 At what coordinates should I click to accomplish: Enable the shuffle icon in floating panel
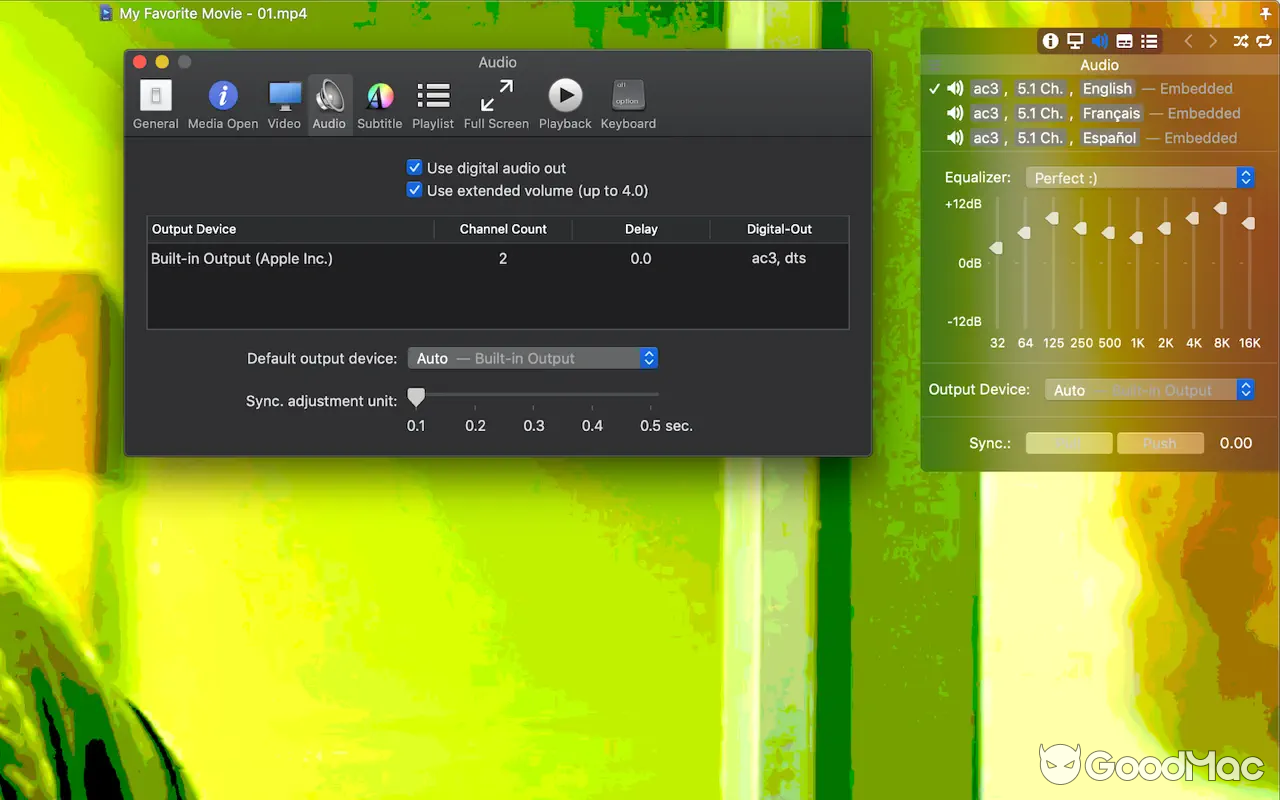coord(1239,41)
